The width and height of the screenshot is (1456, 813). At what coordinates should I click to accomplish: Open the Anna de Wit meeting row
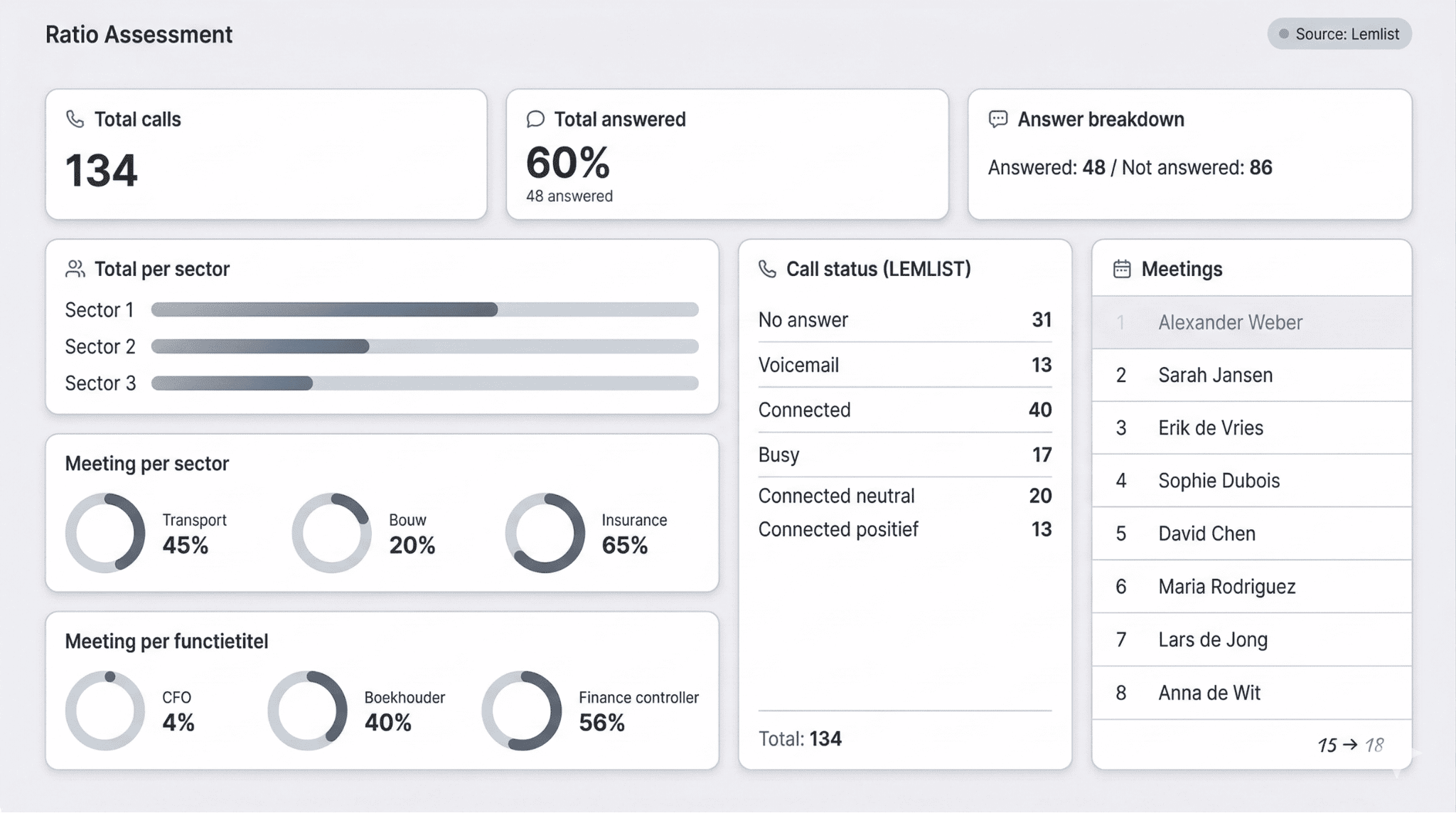point(1209,693)
